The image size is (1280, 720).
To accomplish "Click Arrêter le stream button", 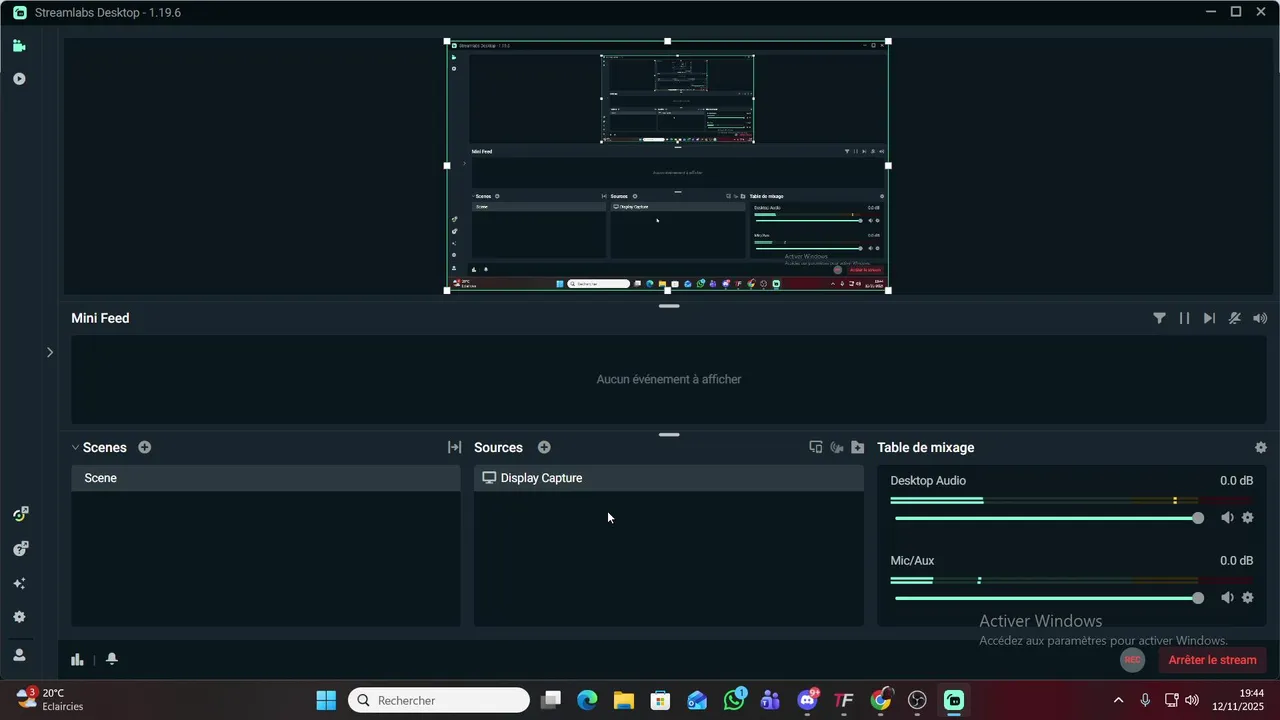I will coord(1212,660).
